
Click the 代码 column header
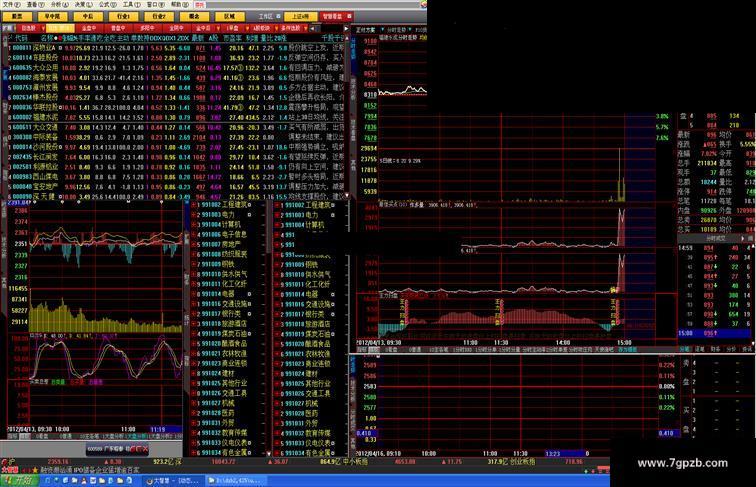tap(21, 38)
